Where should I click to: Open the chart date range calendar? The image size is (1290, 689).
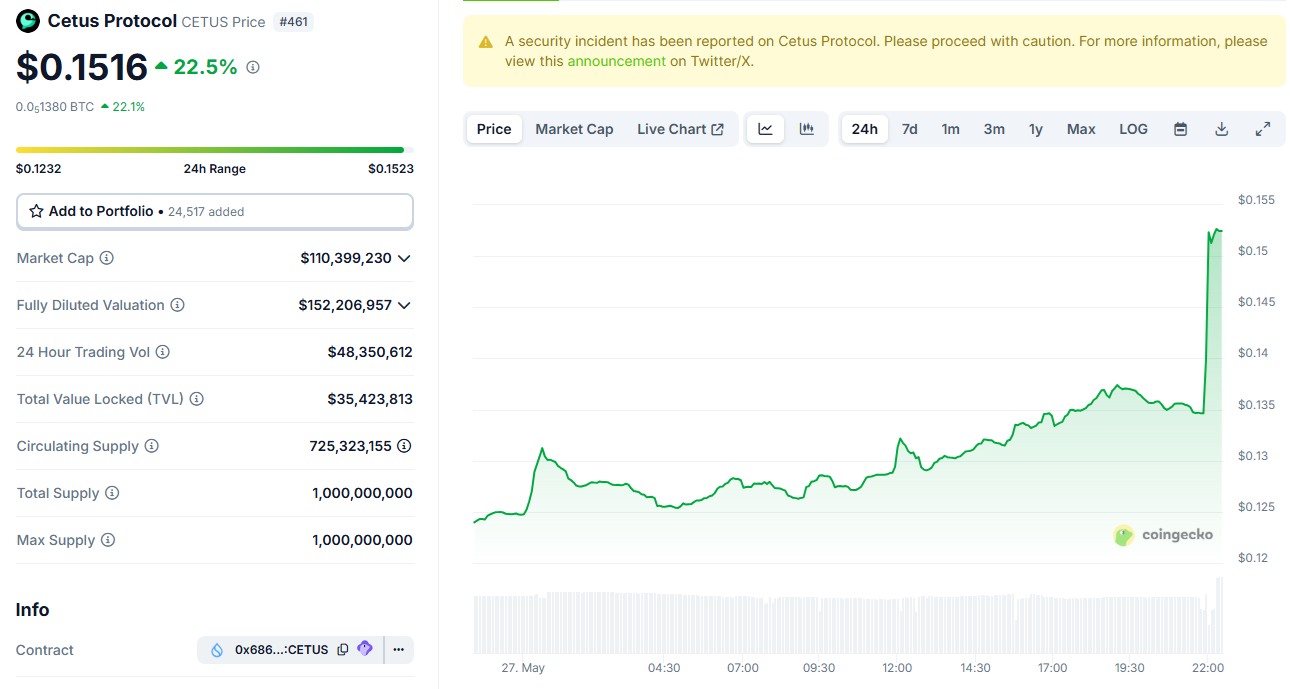(1181, 129)
